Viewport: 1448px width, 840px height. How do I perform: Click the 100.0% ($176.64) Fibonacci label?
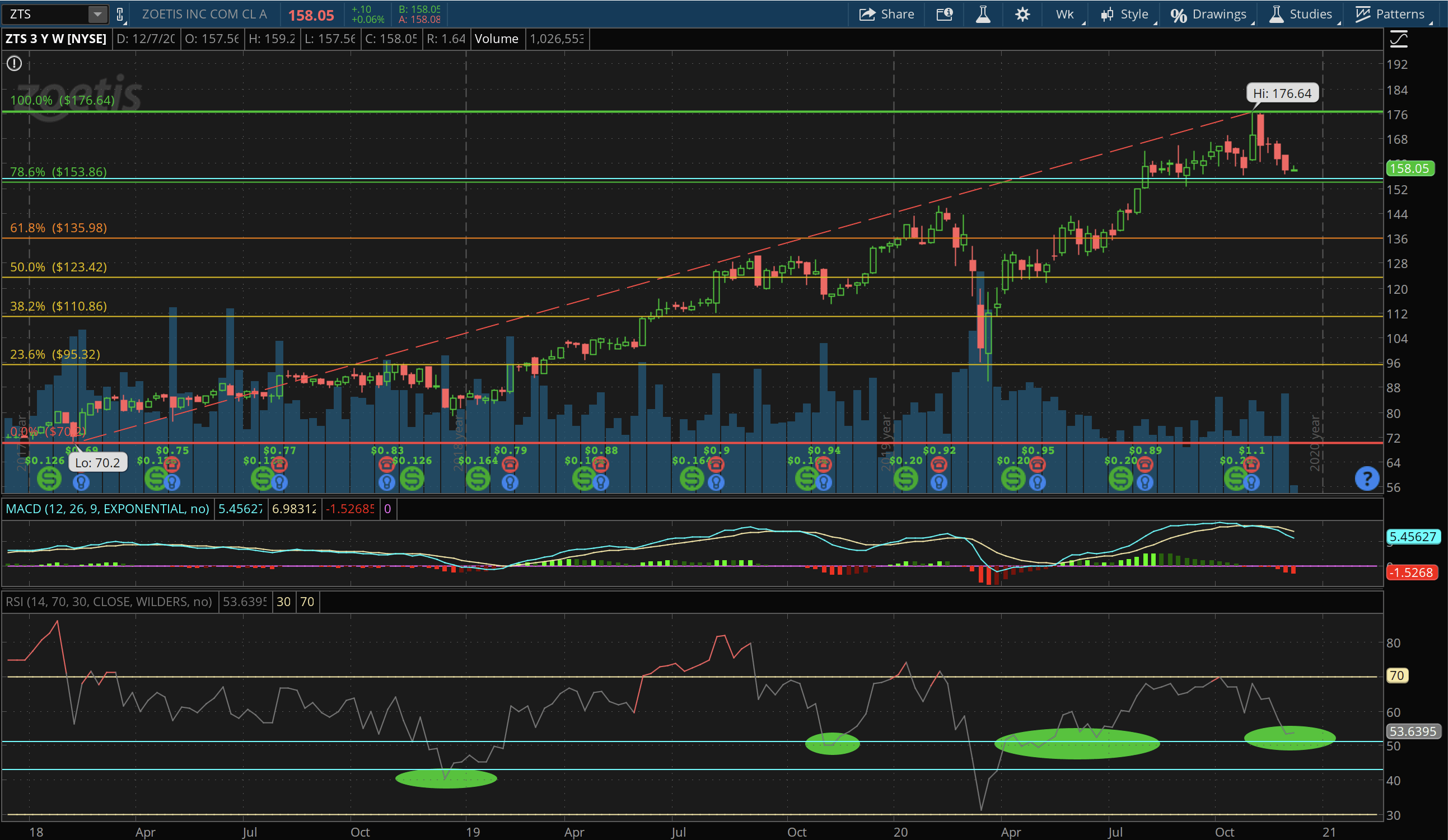coord(63,100)
